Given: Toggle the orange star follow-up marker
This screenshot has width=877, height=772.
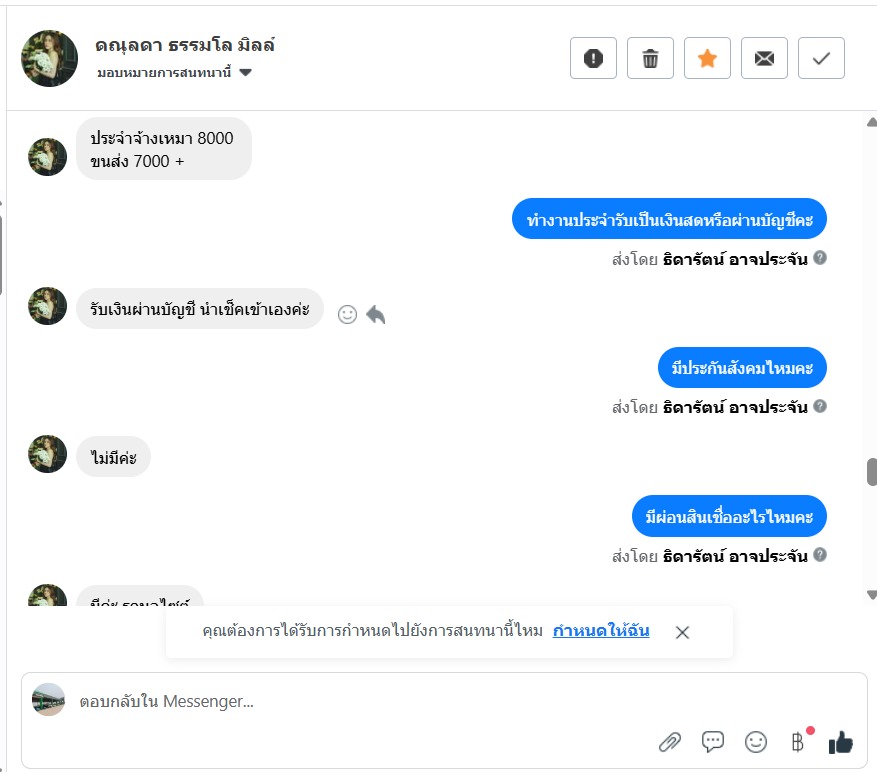Looking at the screenshot, I should point(707,58).
